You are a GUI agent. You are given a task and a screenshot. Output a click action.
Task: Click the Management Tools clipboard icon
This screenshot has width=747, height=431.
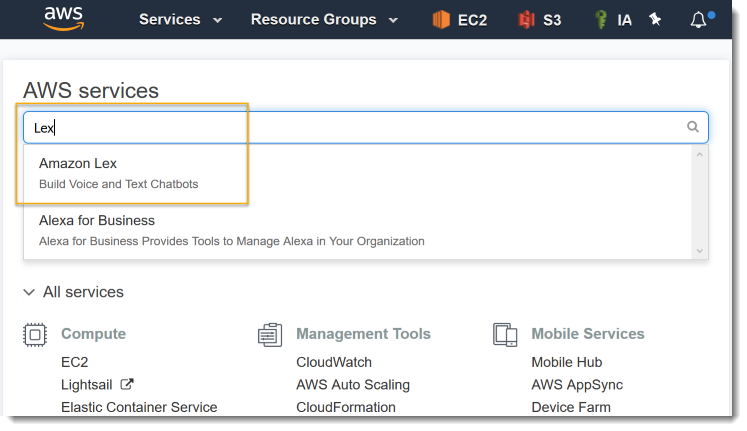(x=270, y=335)
